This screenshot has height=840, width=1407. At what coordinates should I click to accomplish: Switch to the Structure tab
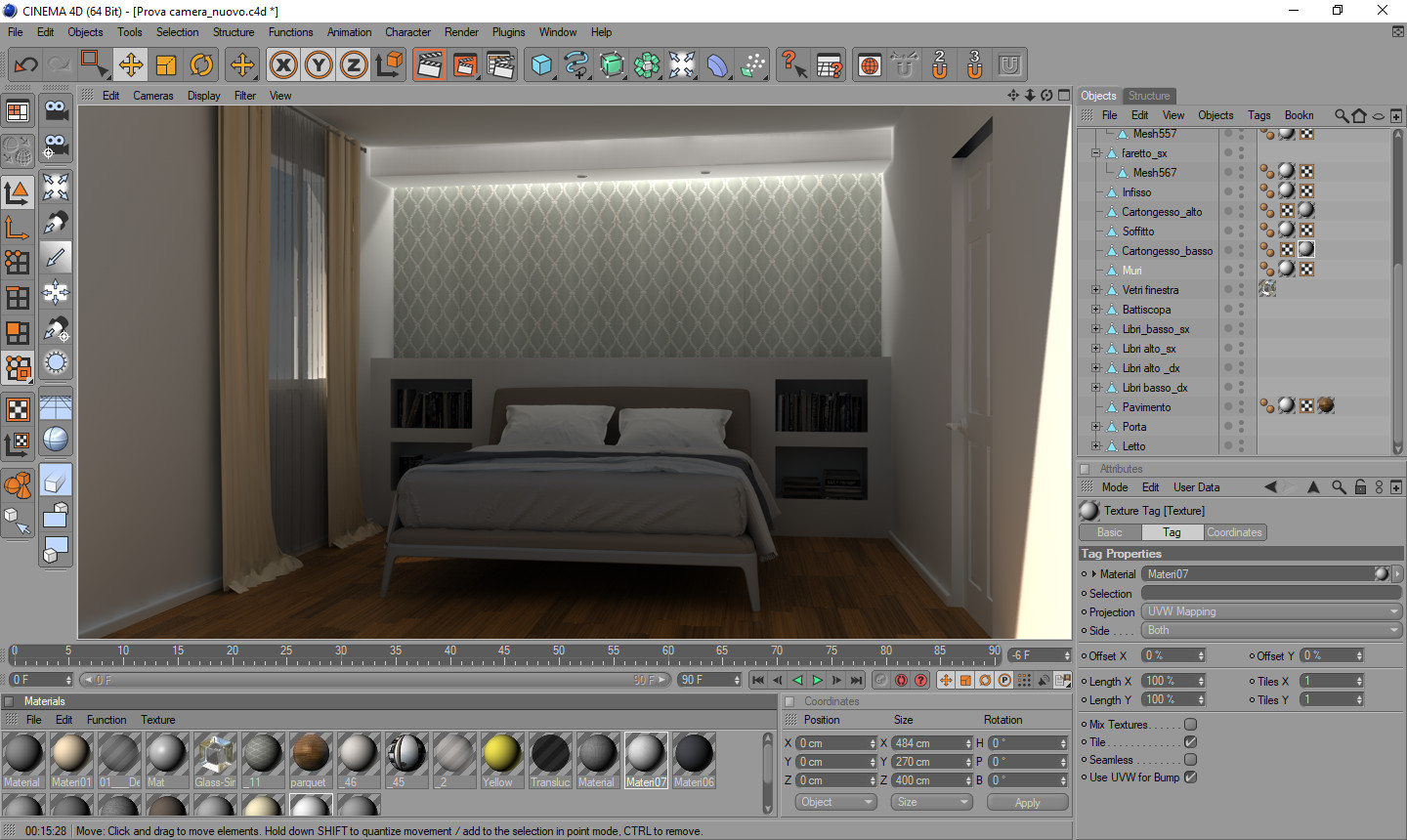(x=1148, y=96)
